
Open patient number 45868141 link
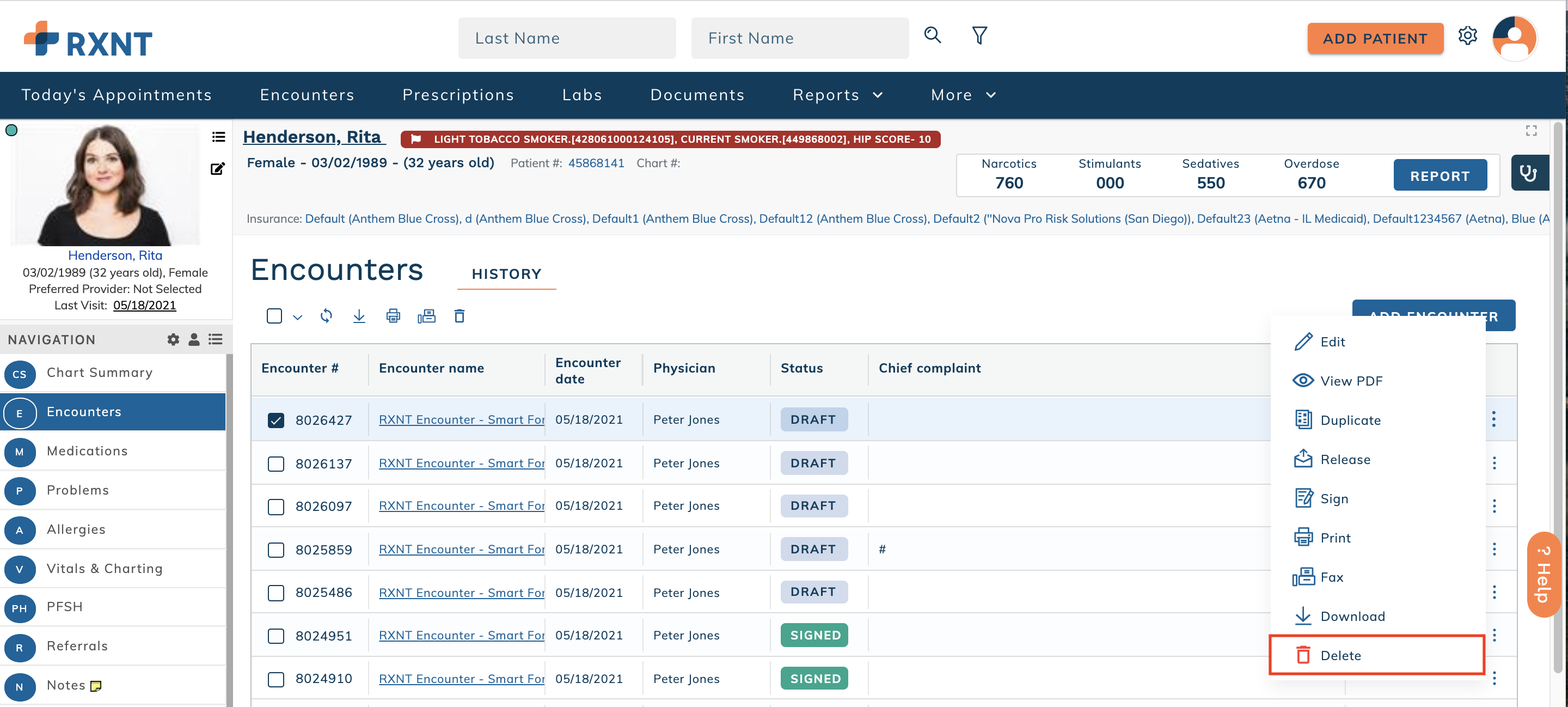[x=596, y=163]
